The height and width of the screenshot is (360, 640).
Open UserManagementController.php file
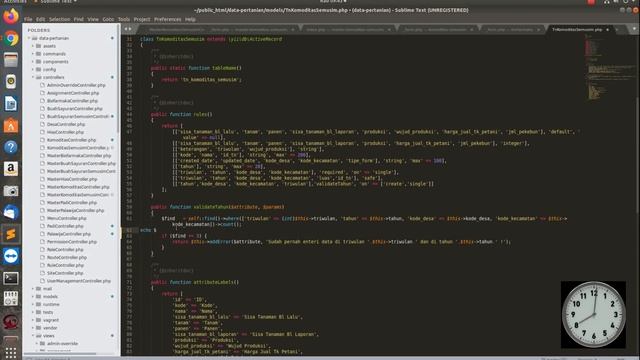[79, 281]
